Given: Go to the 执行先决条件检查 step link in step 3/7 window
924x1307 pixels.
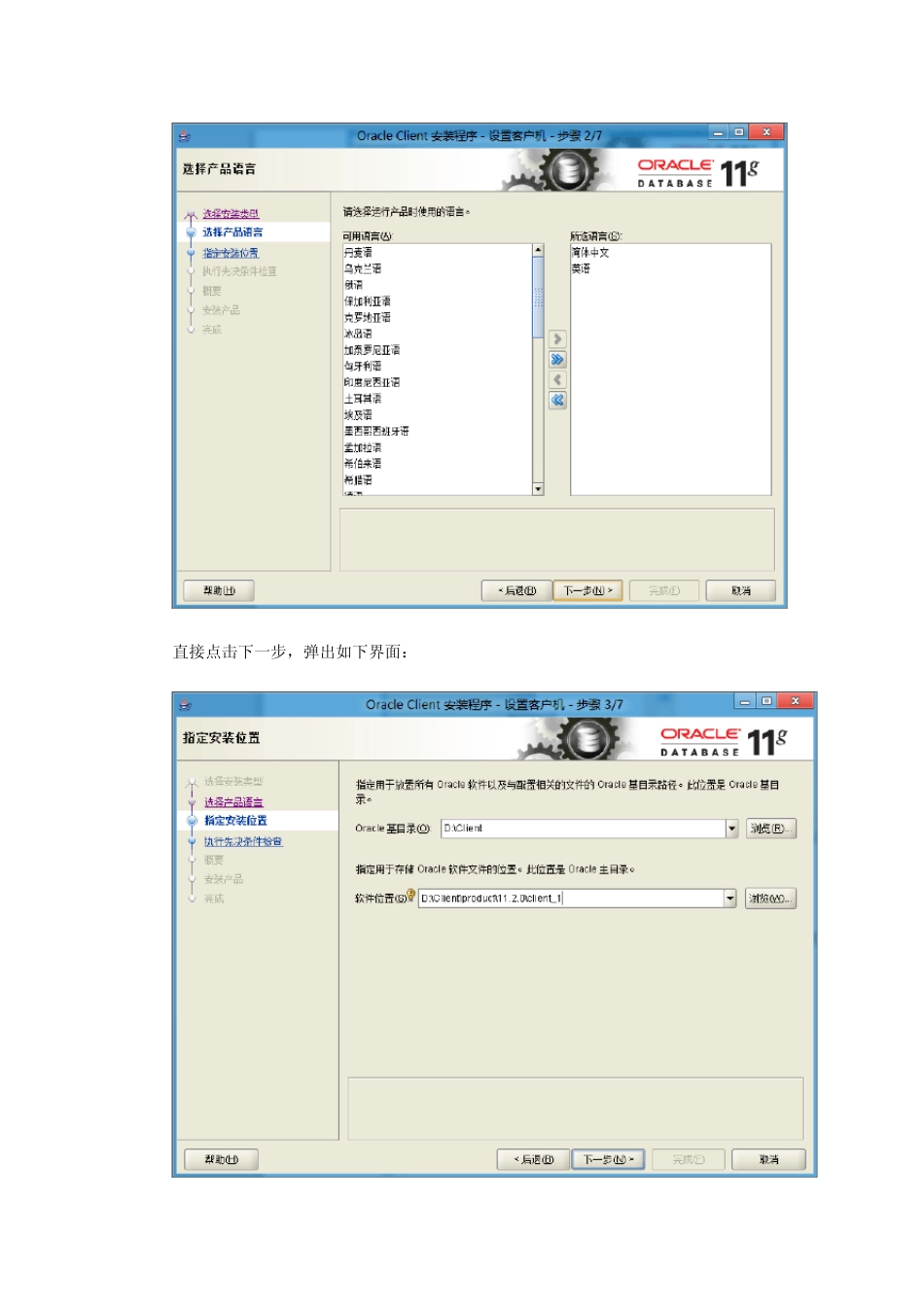Looking at the screenshot, I should tap(243, 841).
